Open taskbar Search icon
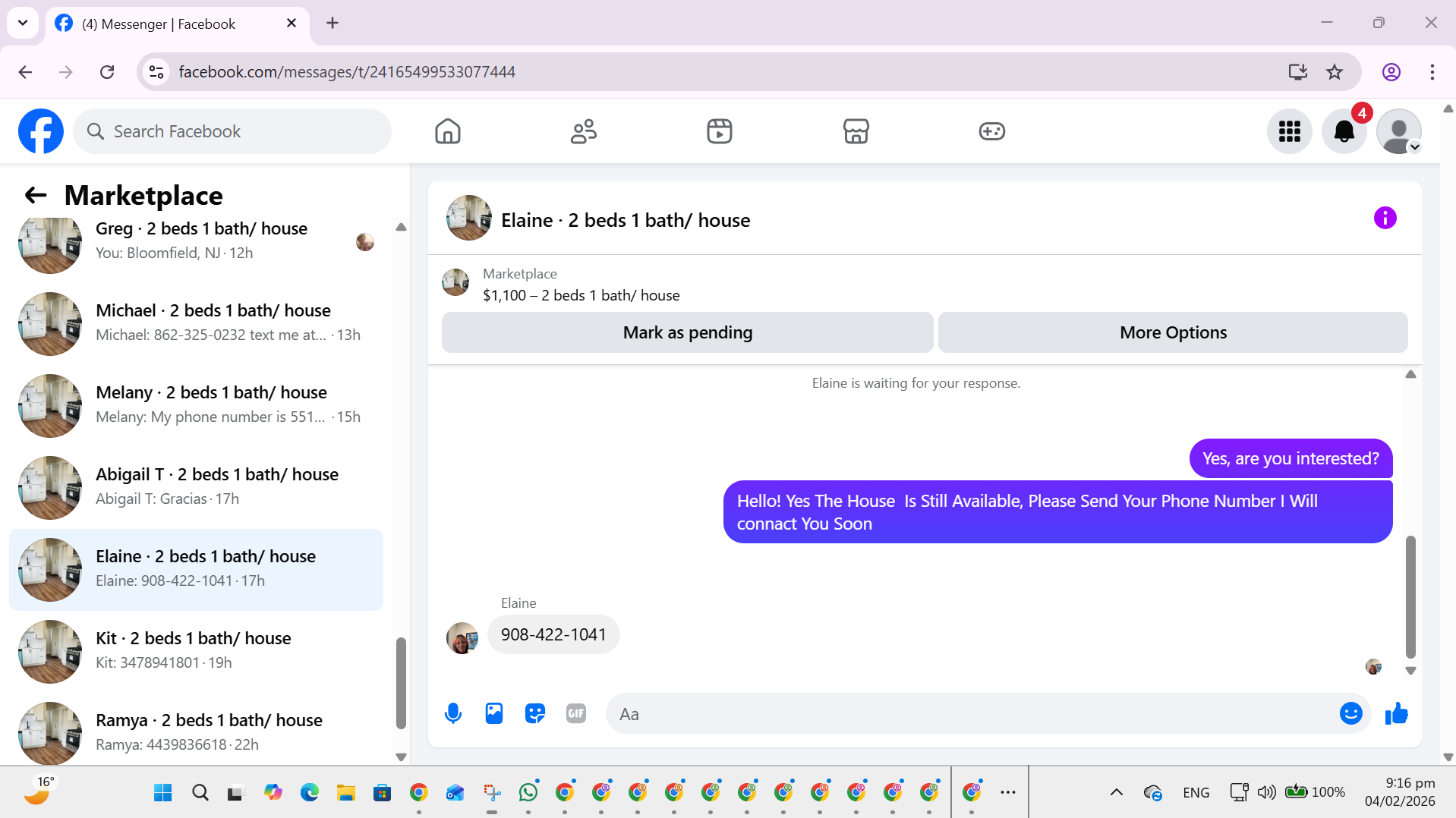This screenshot has height=818, width=1456. point(200,793)
